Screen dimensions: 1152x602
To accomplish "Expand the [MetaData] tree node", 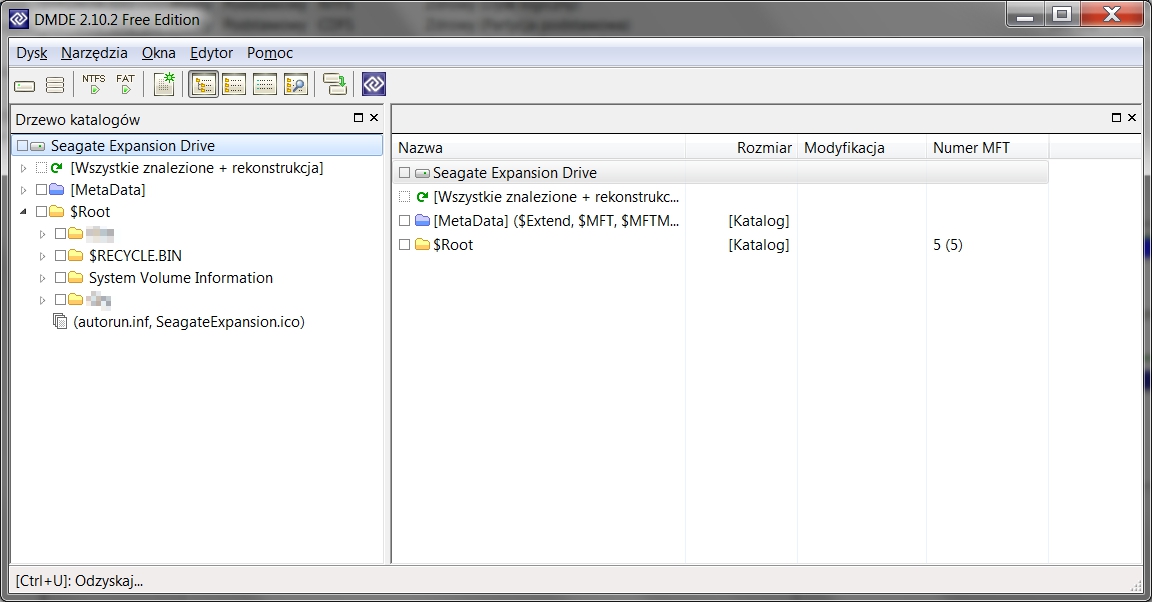I will (x=24, y=190).
